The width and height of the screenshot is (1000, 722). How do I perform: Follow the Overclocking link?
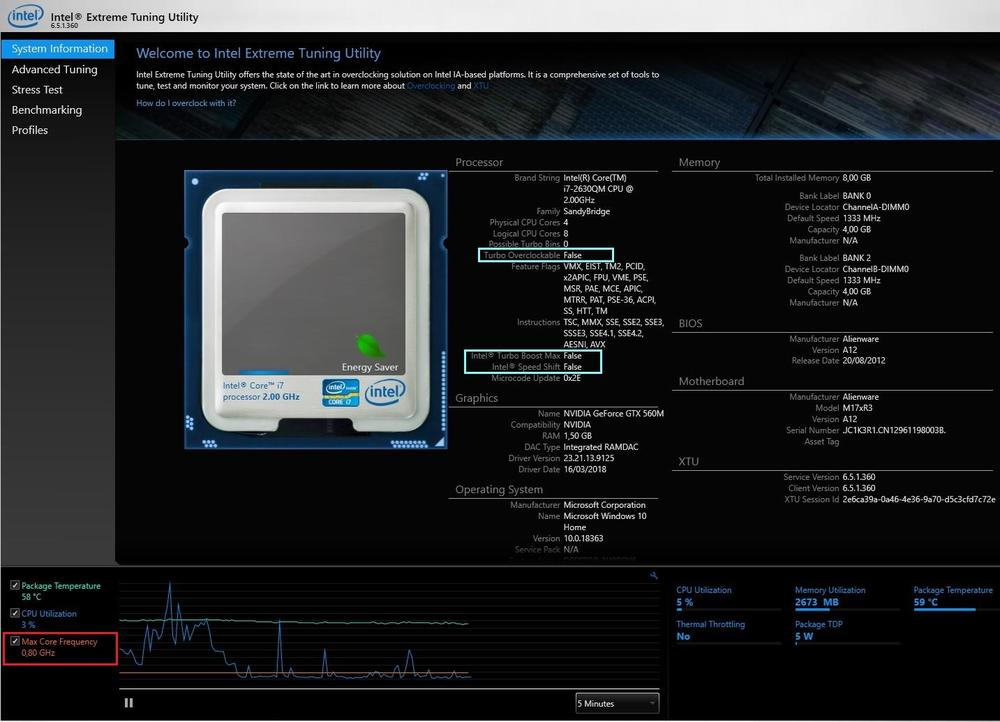tap(430, 86)
